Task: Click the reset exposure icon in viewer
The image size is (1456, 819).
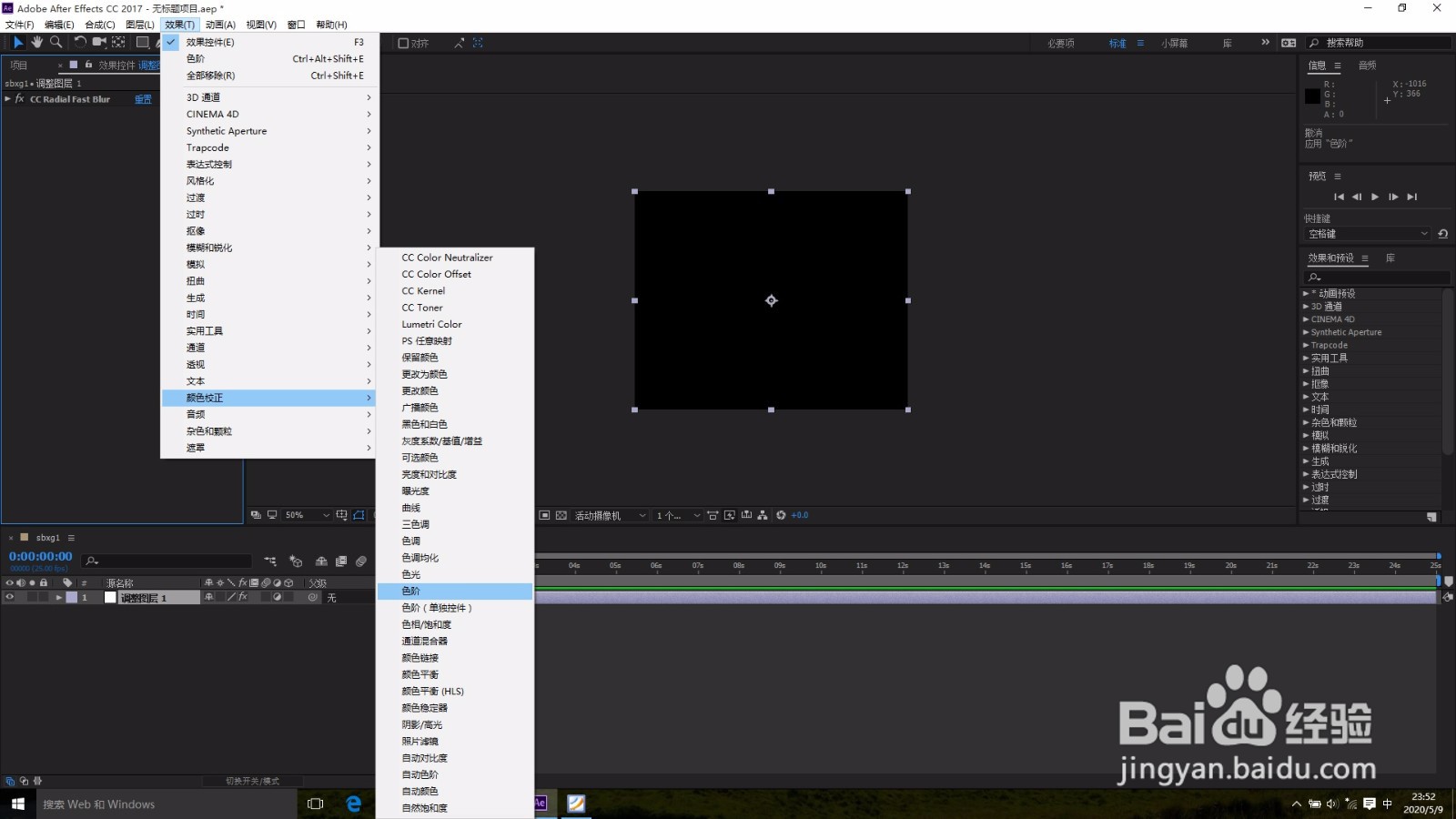Action: click(781, 515)
